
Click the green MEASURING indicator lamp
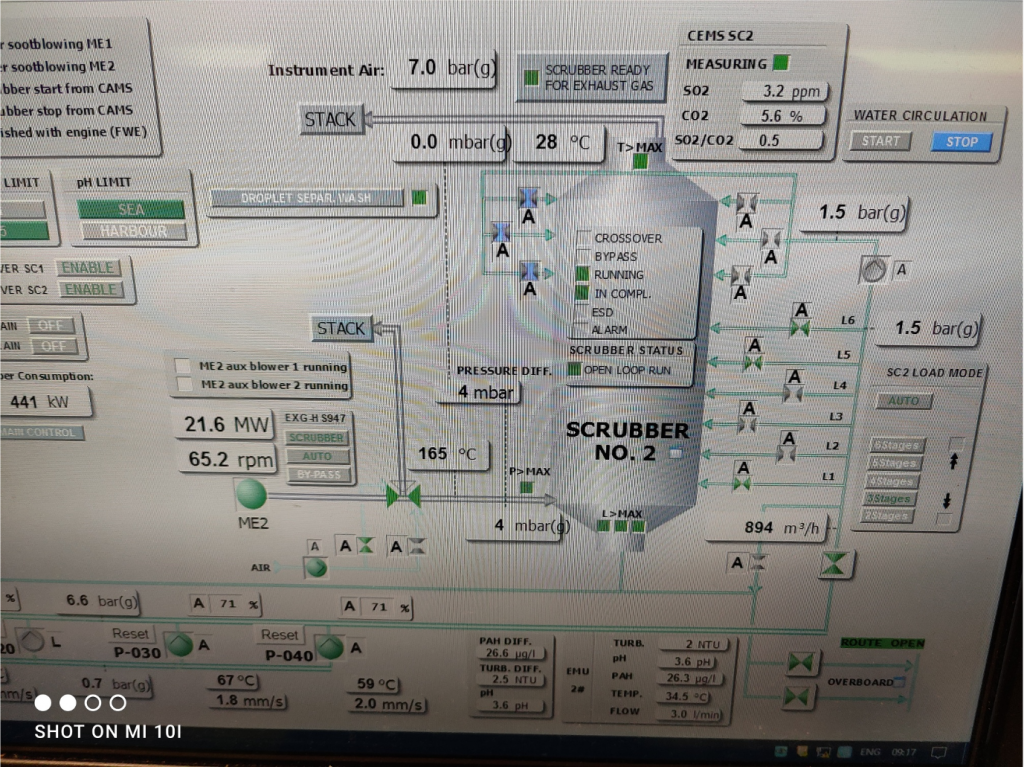click(781, 63)
